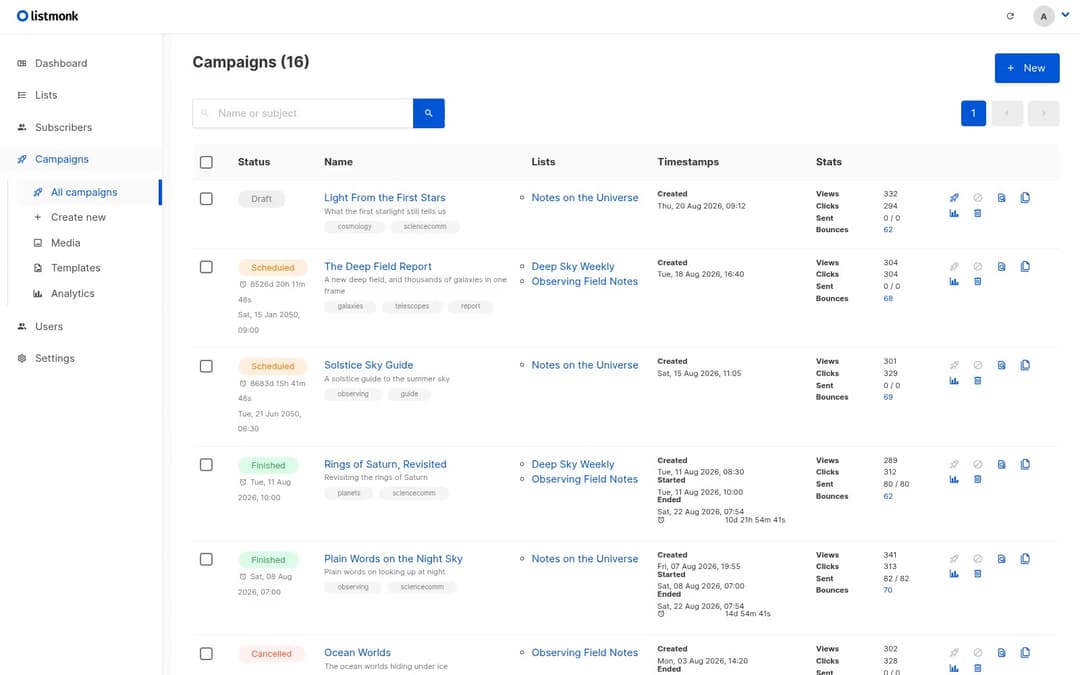Click bounces count 62 for Light From First Stars
Screen dimensions: 1080x675
(888, 230)
